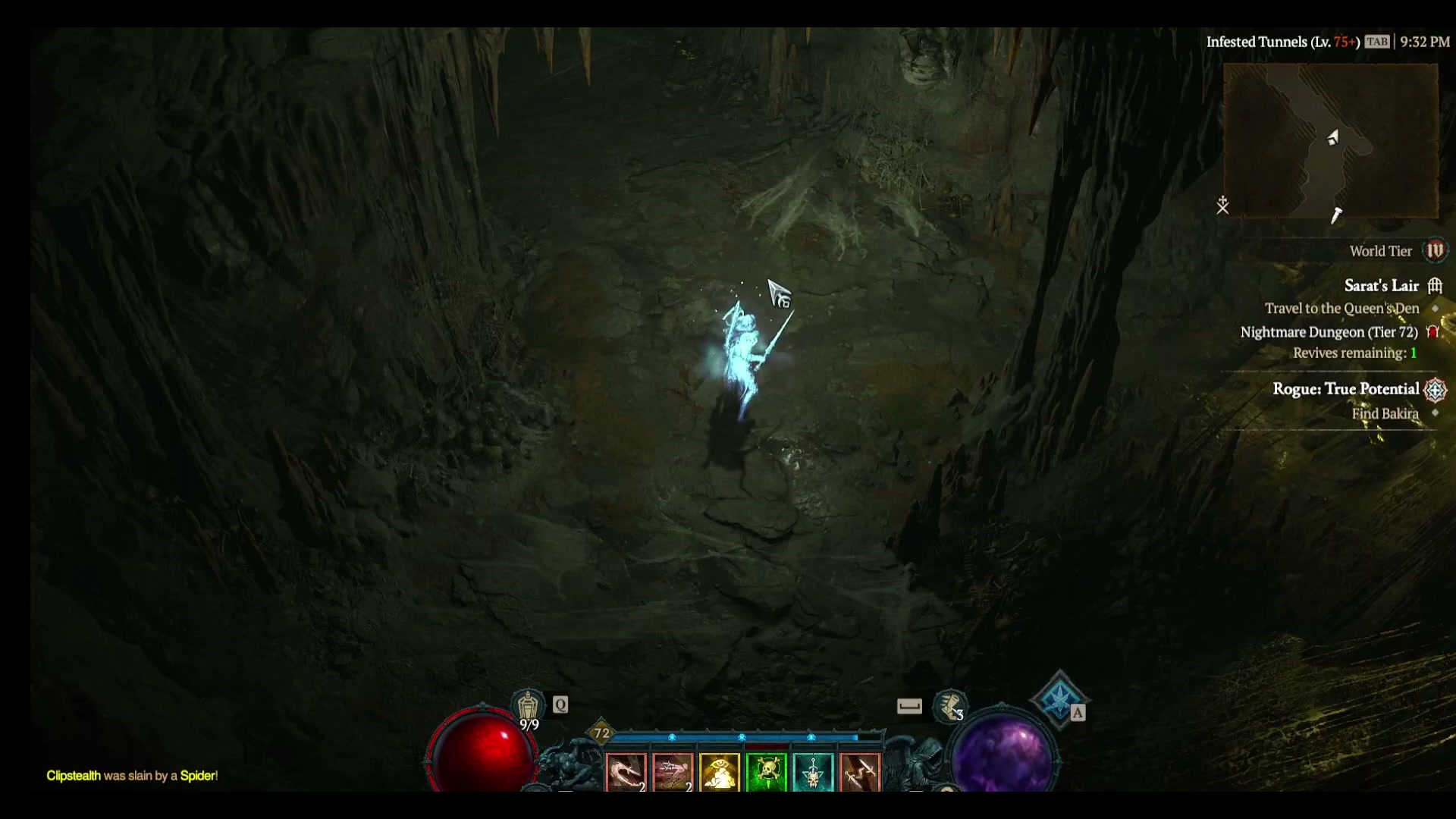Screen dimensions: 1456x819
Task: Click the Infested Tunnels zone name
Action: point(1257,42)
